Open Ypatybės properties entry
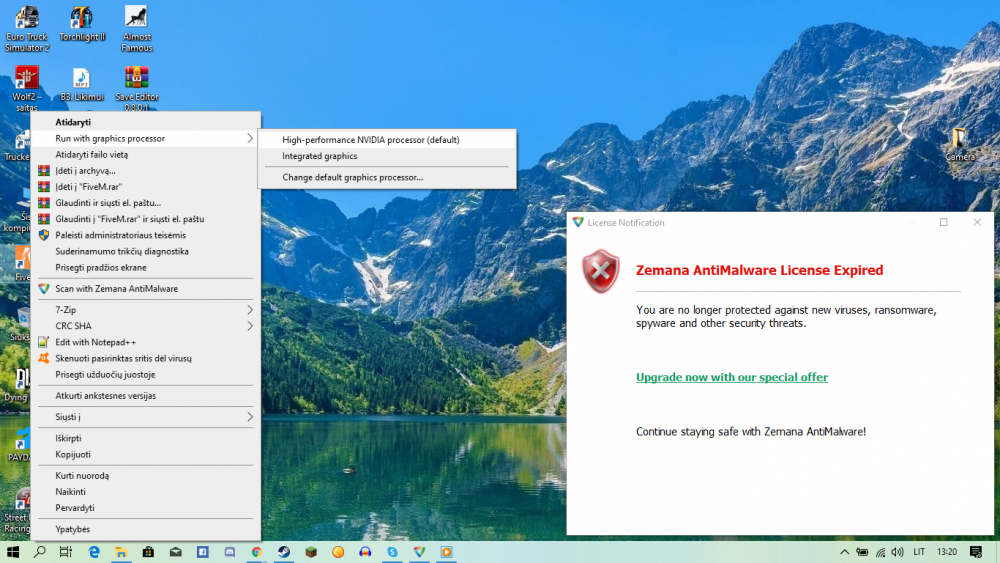Image resolution: width=1000 pixels, height=563 pixels. [x=146, y=529]
